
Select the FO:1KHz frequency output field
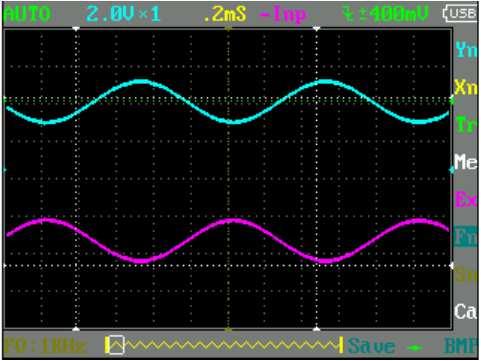tap(45, 346)
